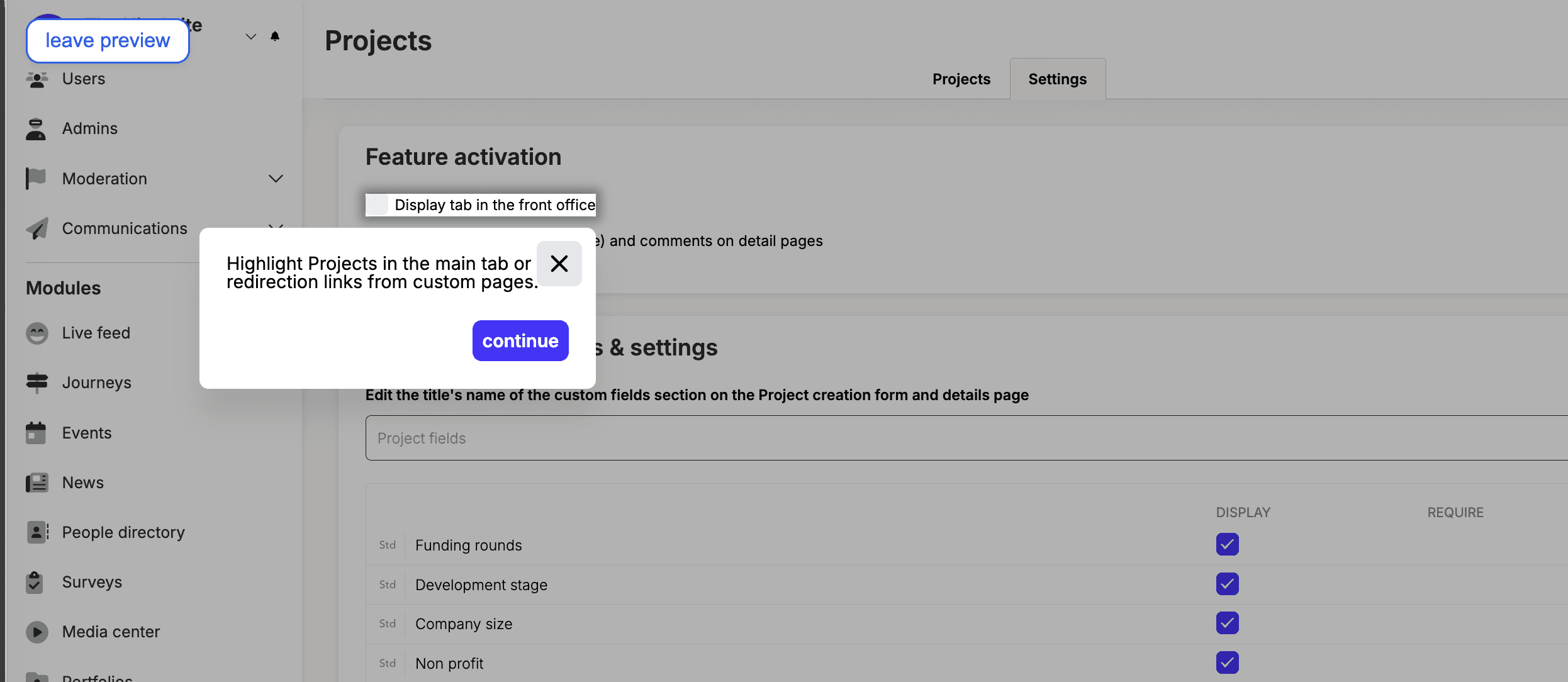Click the Admins officer icon
The image size is (1568, 682).
36,129
